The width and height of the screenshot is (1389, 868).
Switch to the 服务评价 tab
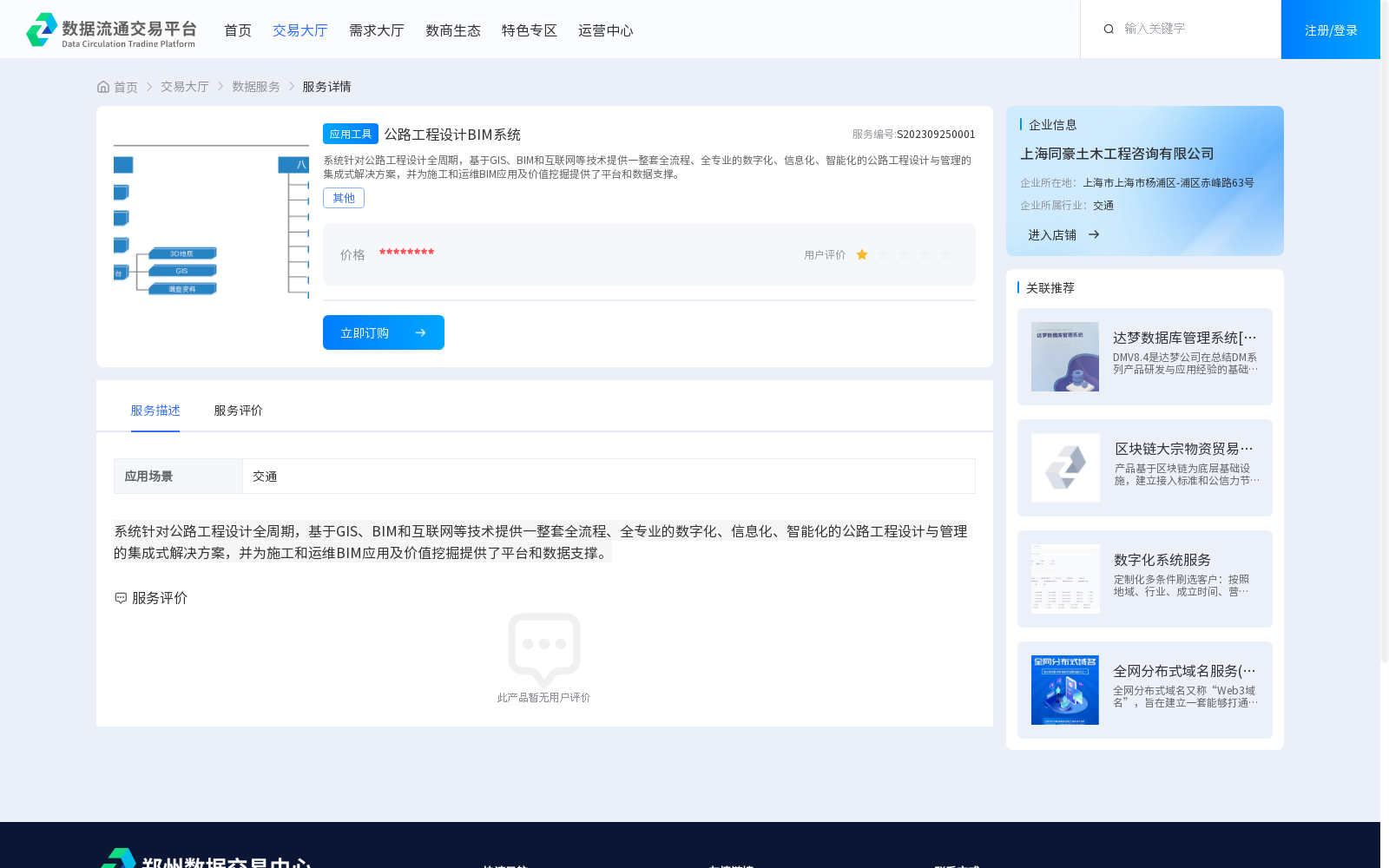239,411
